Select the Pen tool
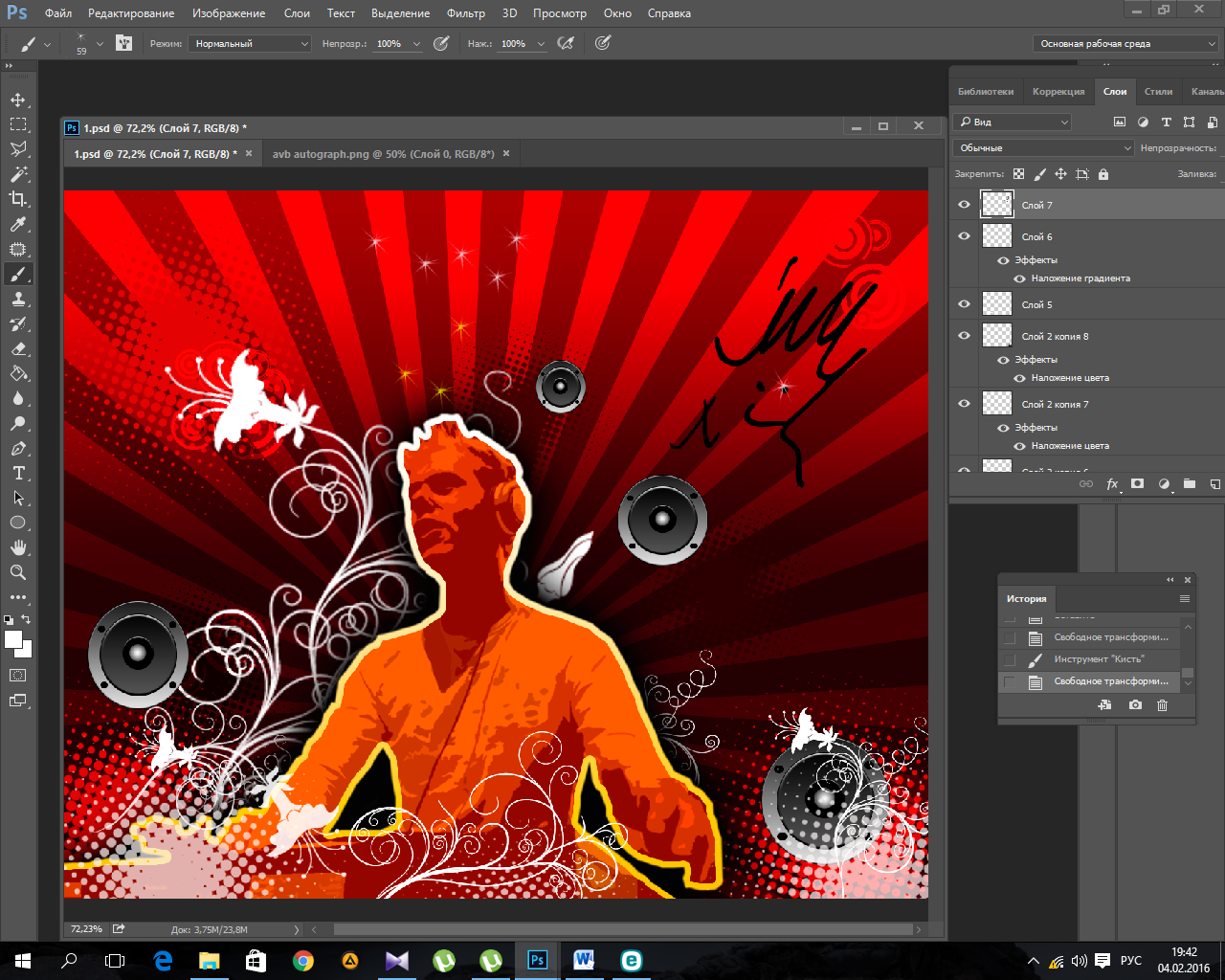Screen dimensions: 1225x980 pos(18,448)
